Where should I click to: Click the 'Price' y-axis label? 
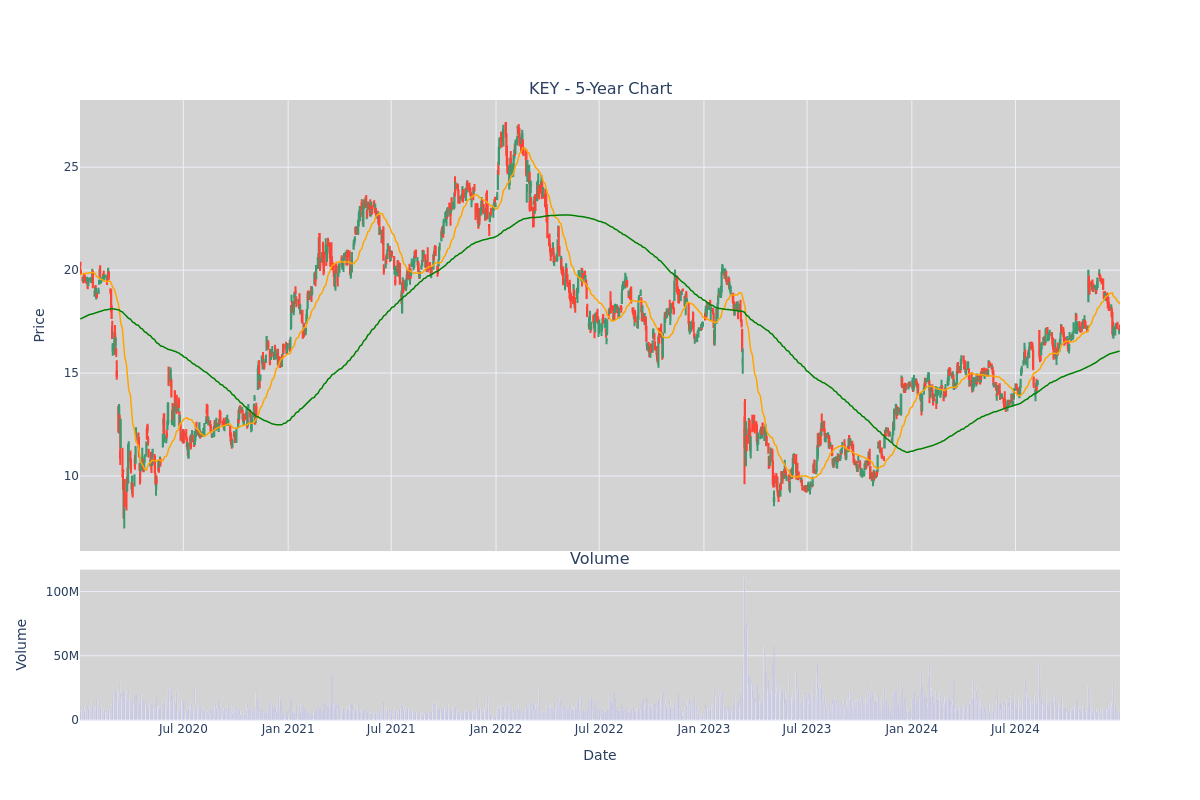[40, 325]
